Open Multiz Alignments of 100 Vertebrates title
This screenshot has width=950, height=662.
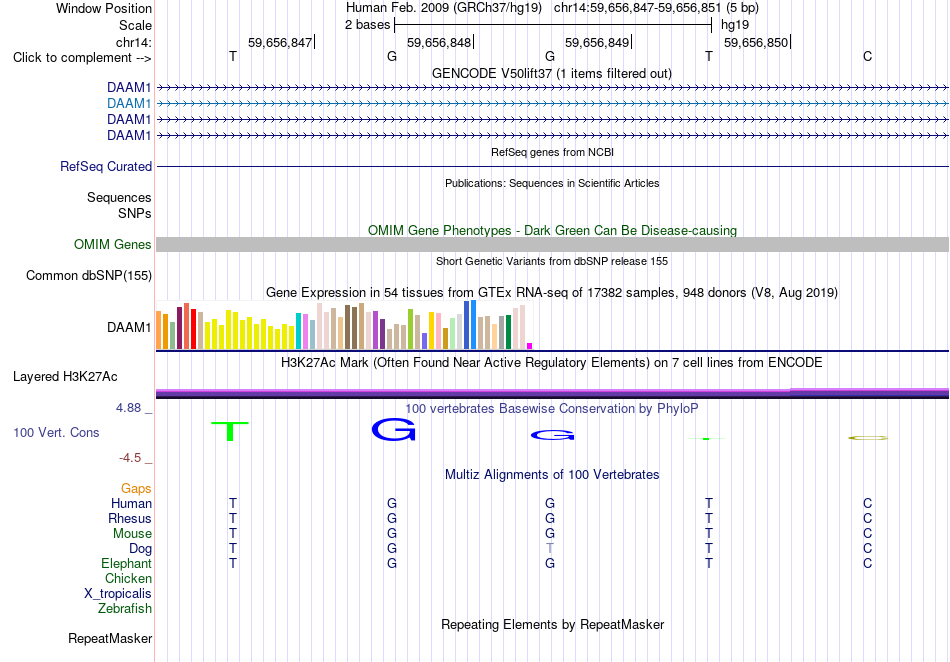click(552, 475)
